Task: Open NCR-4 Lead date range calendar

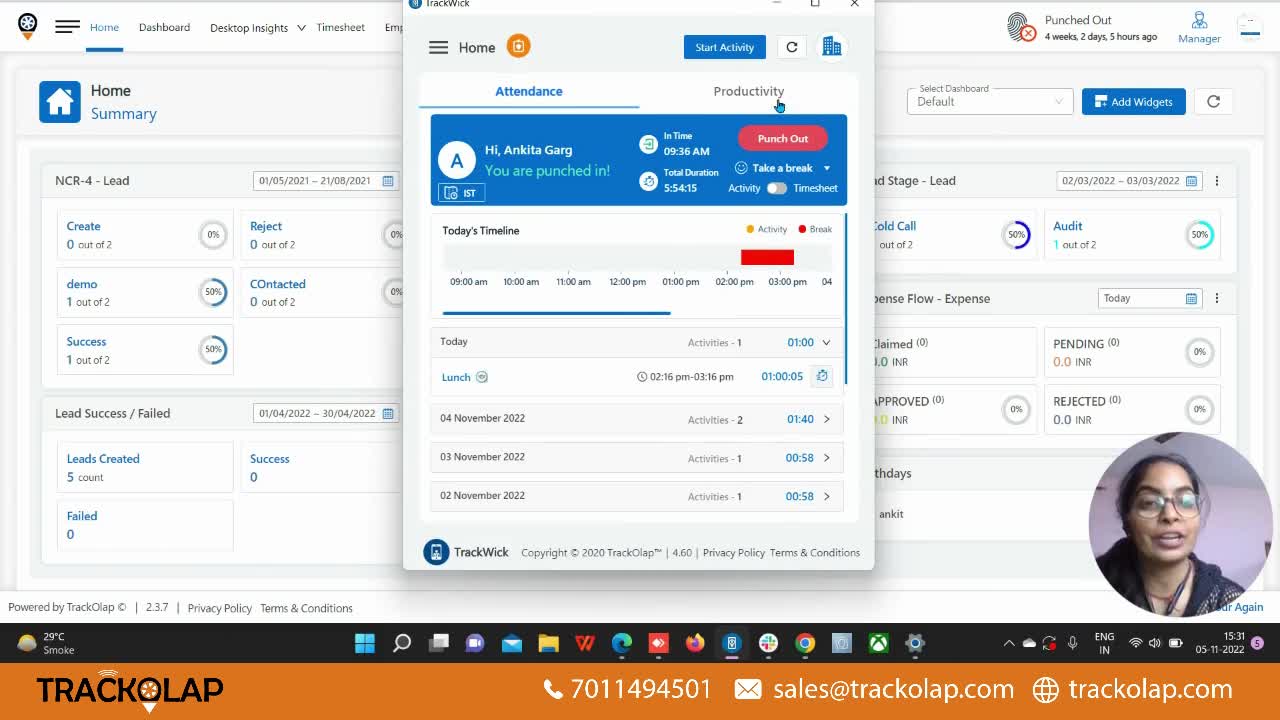Action: 388,181
